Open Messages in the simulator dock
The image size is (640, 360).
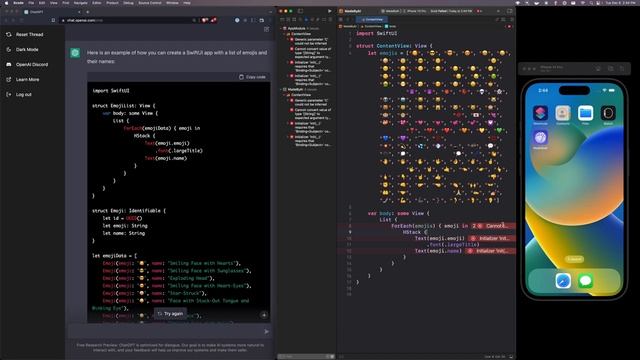(x=585, y=281)
